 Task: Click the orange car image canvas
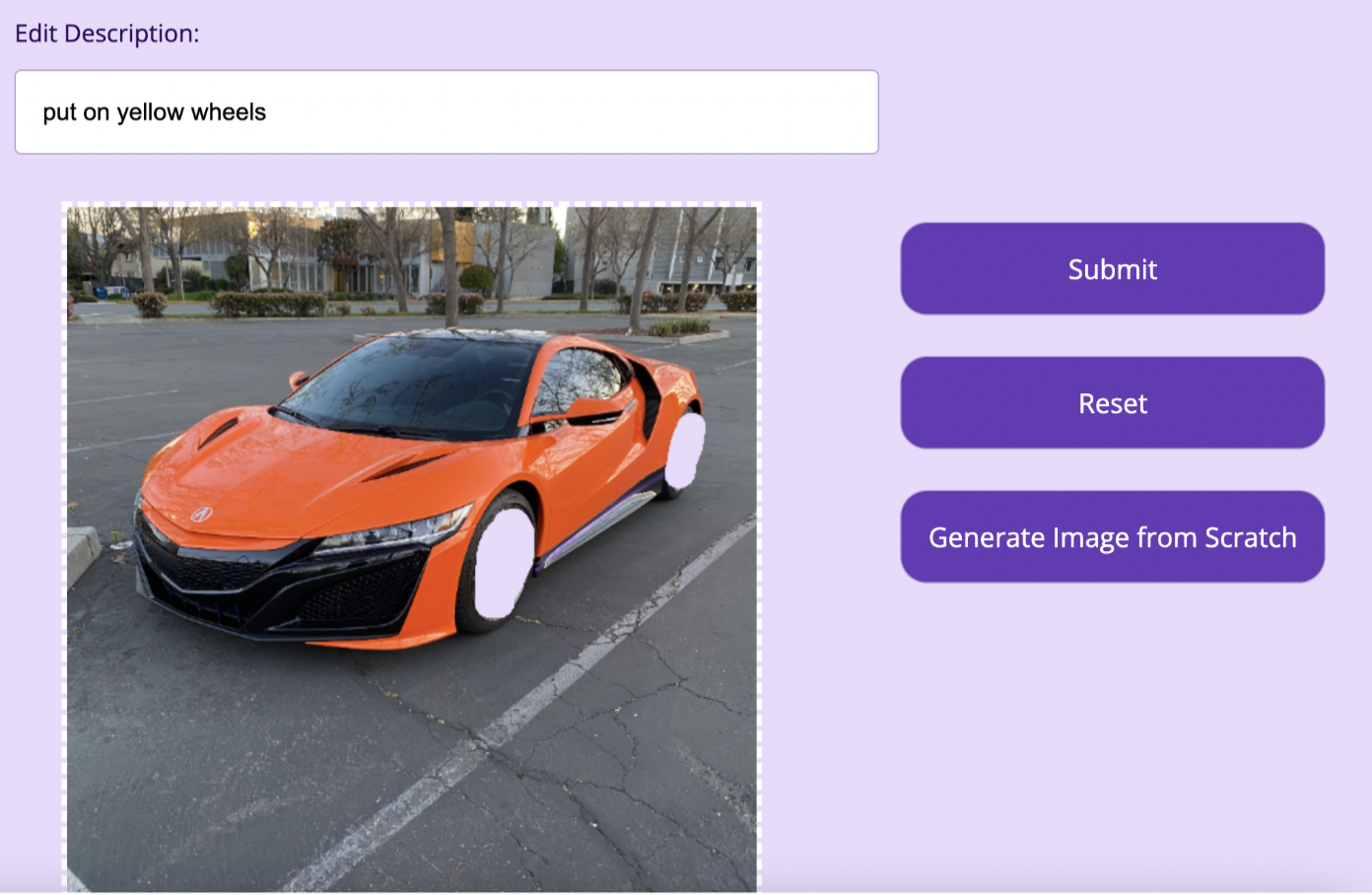coord(412,548)
